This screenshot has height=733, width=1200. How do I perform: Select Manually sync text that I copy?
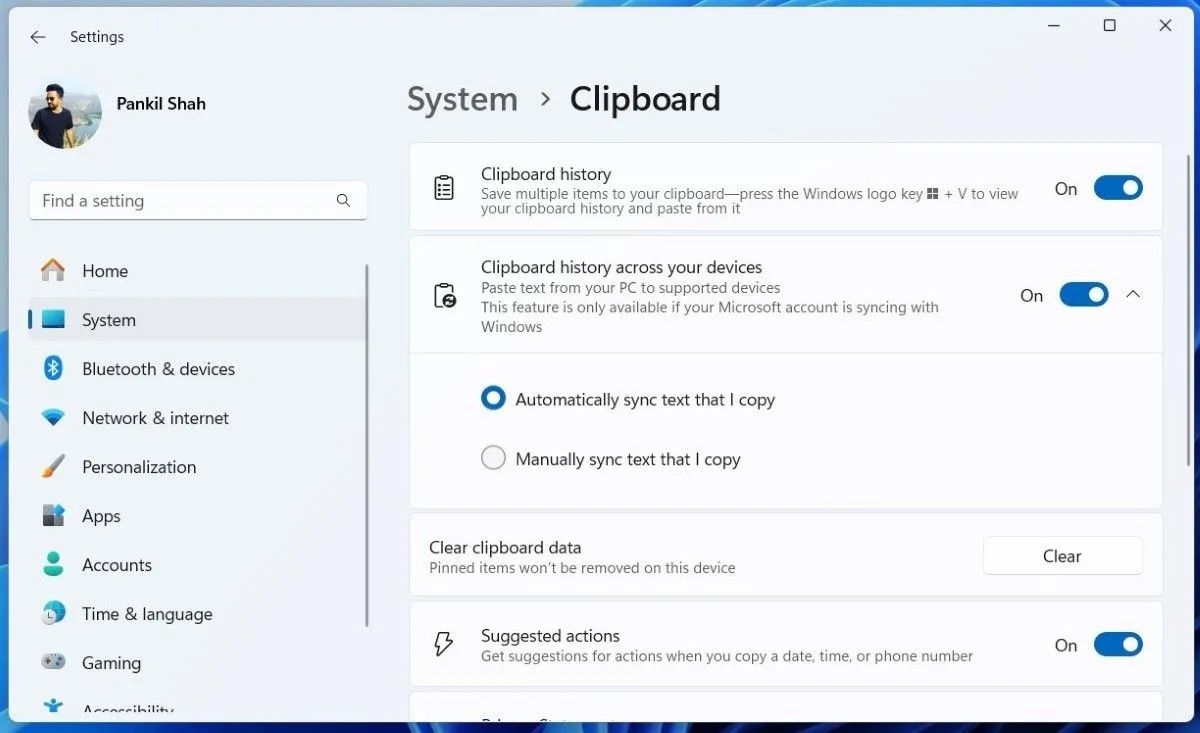tap(493, 457)
